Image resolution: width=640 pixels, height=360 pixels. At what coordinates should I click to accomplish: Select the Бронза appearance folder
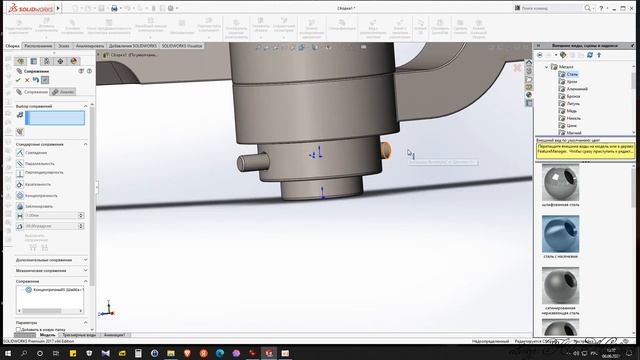(569, 96)
